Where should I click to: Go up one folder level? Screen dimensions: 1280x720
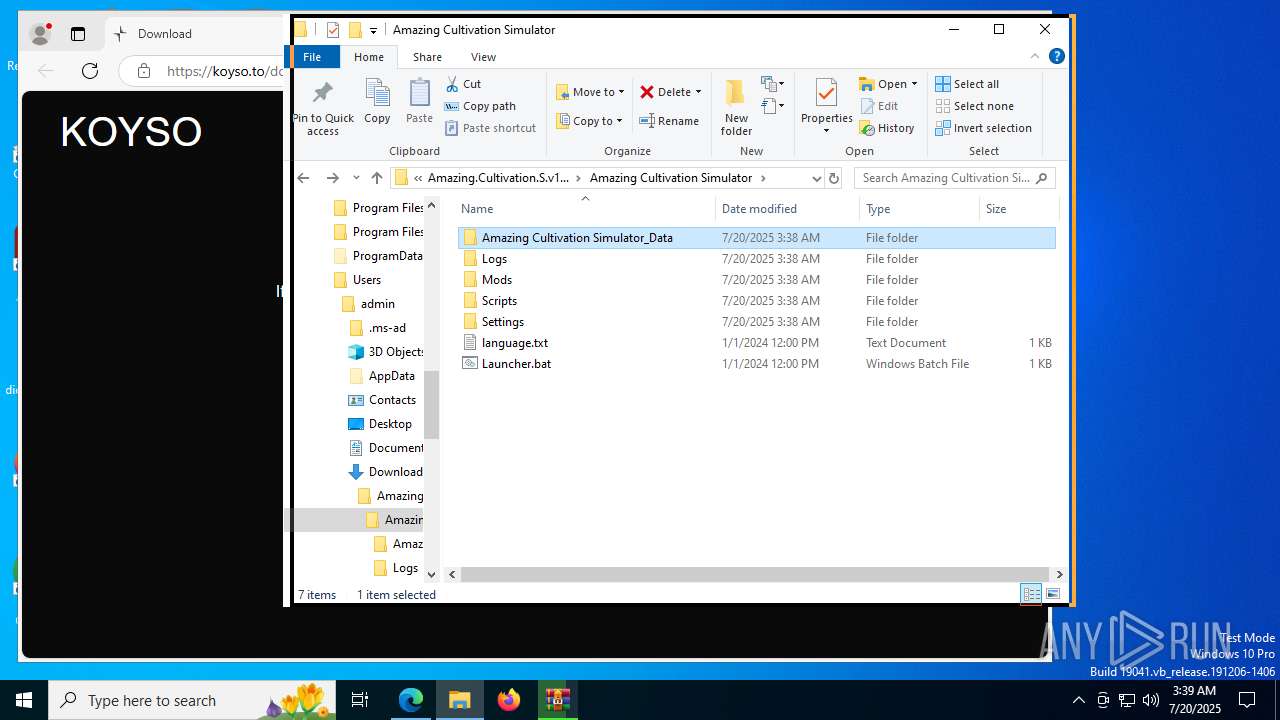click(376, 178)
